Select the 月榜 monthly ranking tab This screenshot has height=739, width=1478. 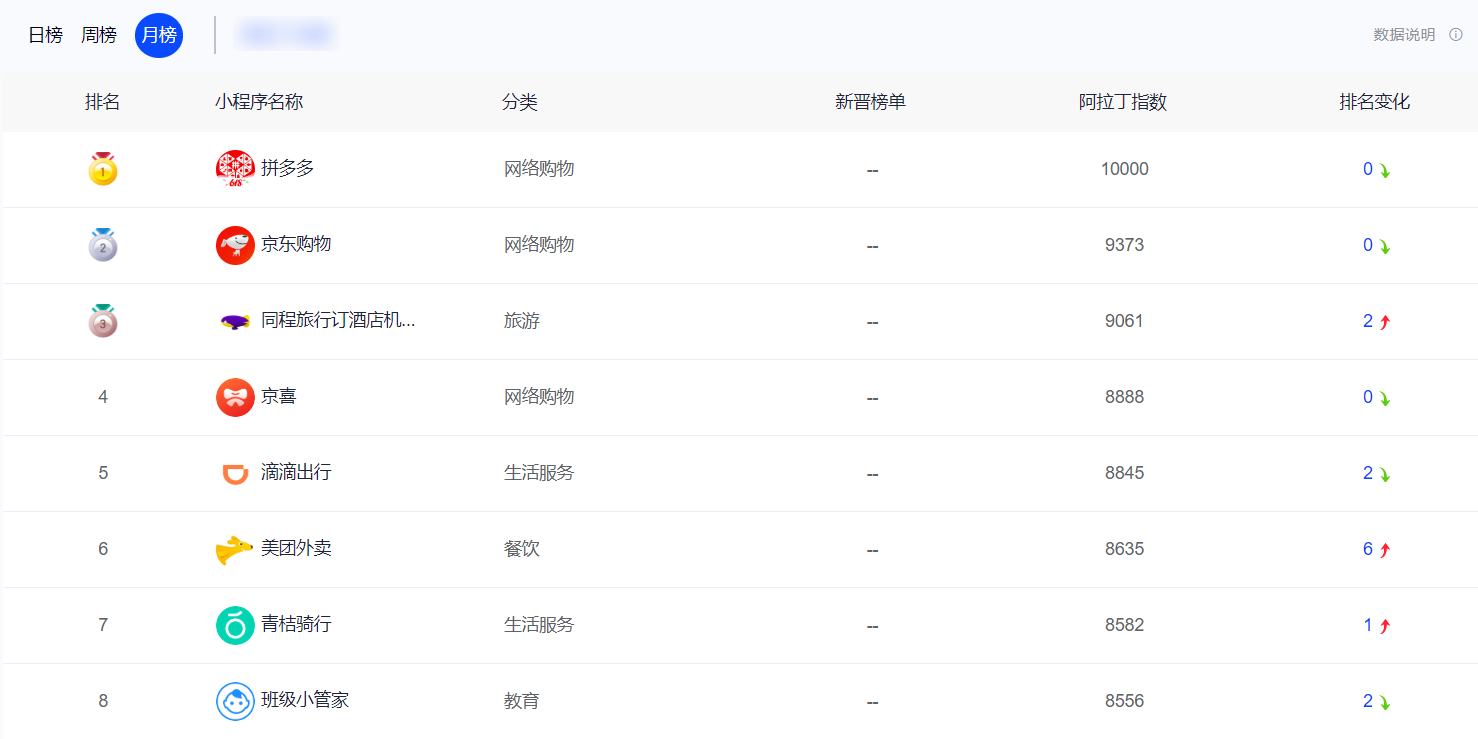(159, 35)
